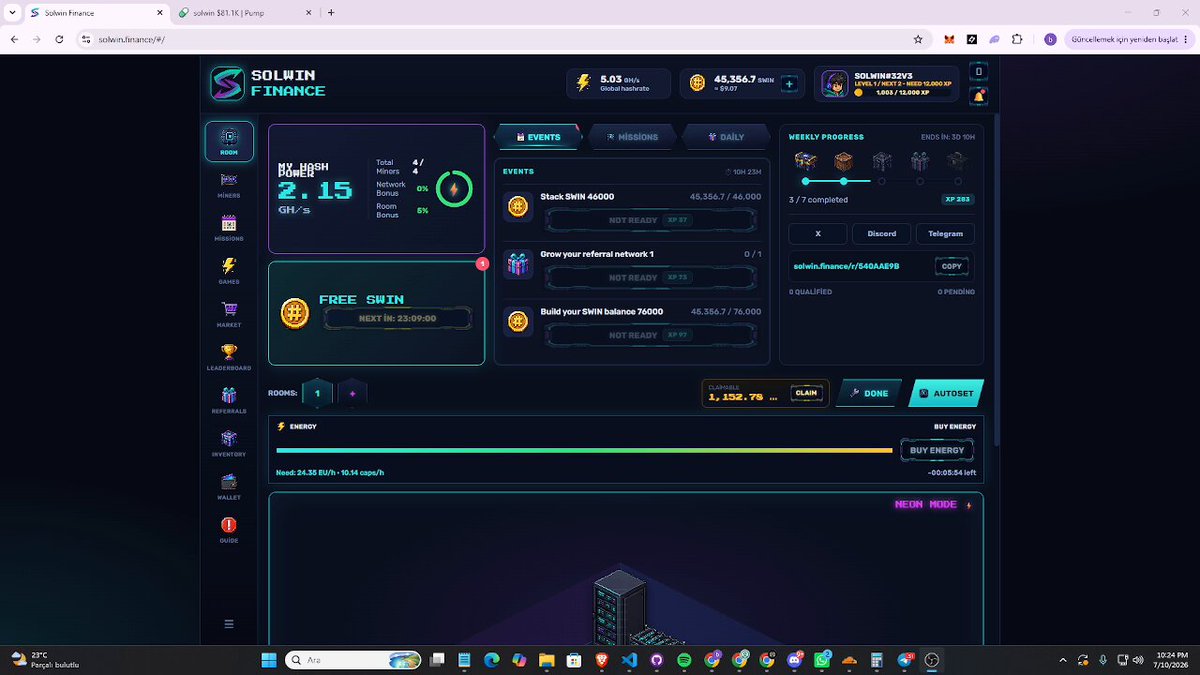The image size is (1200, 675).
Task: Click the Done button
Action: 870,393
